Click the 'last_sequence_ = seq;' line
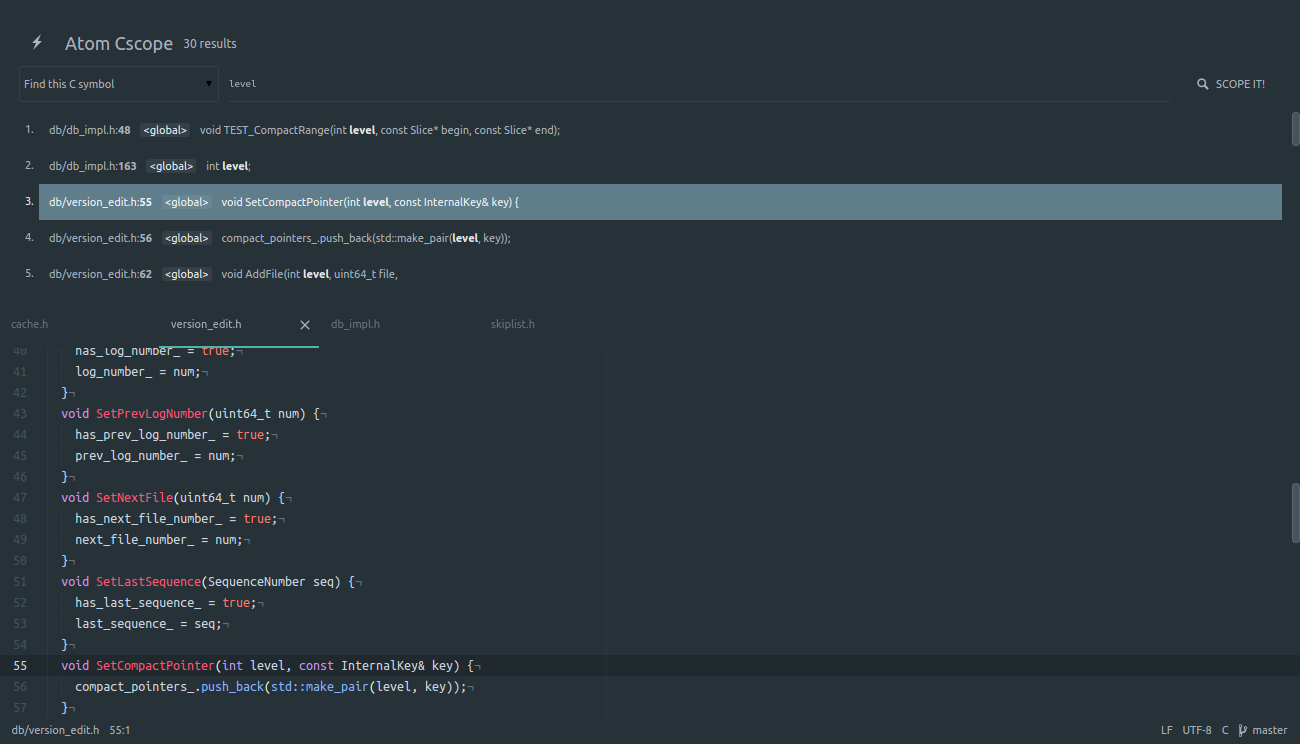The image size is (1300, 744). (x=148, y=624)
